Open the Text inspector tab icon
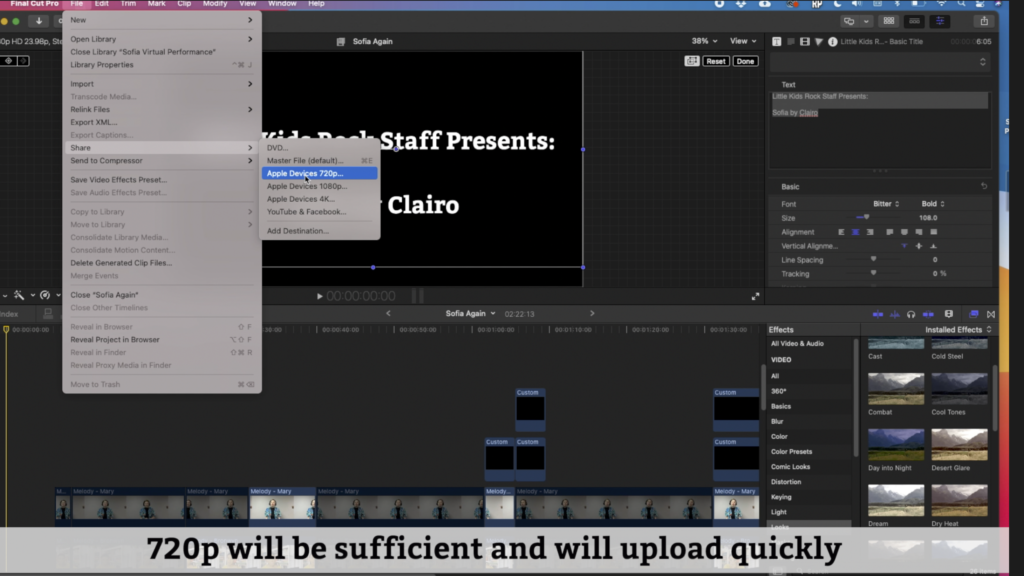Screen dimensions: 1024x576 (x=776, y=41)
